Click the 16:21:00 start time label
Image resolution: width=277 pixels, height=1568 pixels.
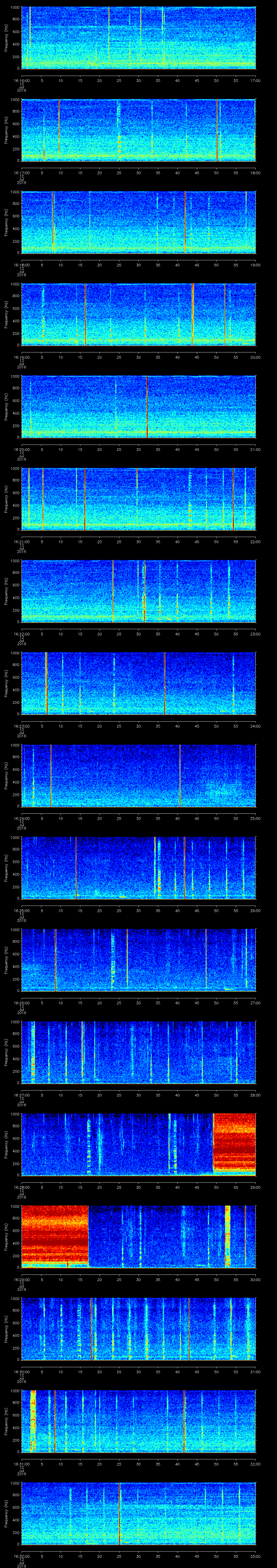(x=21, y=542)
